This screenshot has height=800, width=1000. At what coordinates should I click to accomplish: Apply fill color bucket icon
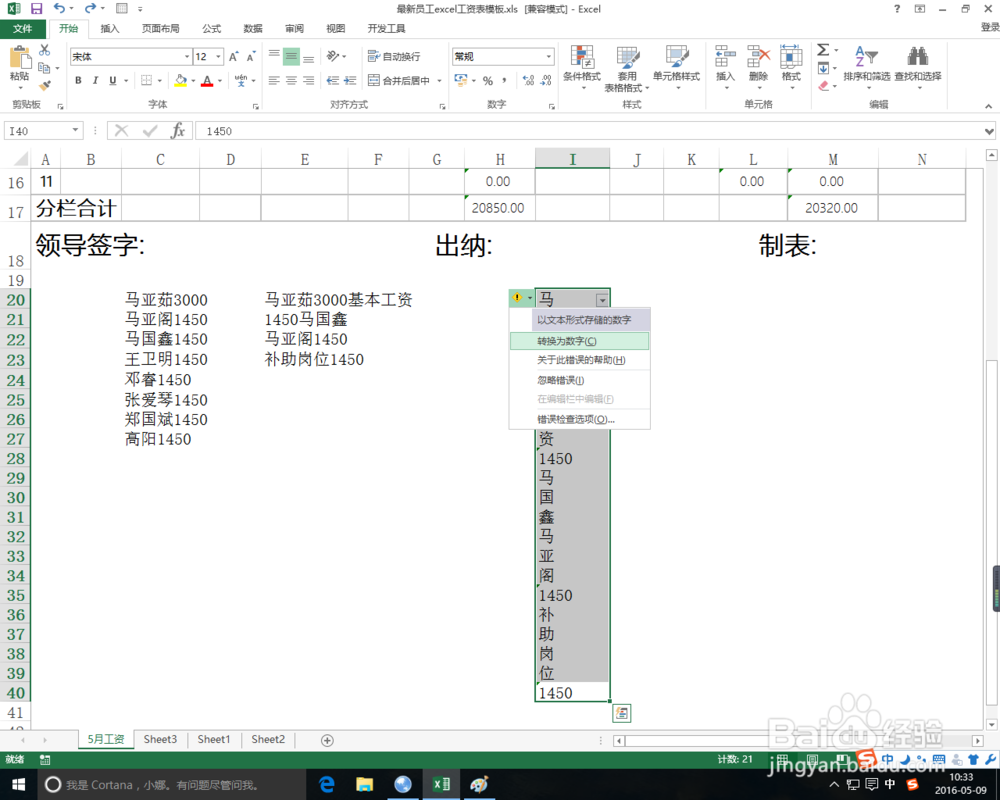tap(180, 80)
